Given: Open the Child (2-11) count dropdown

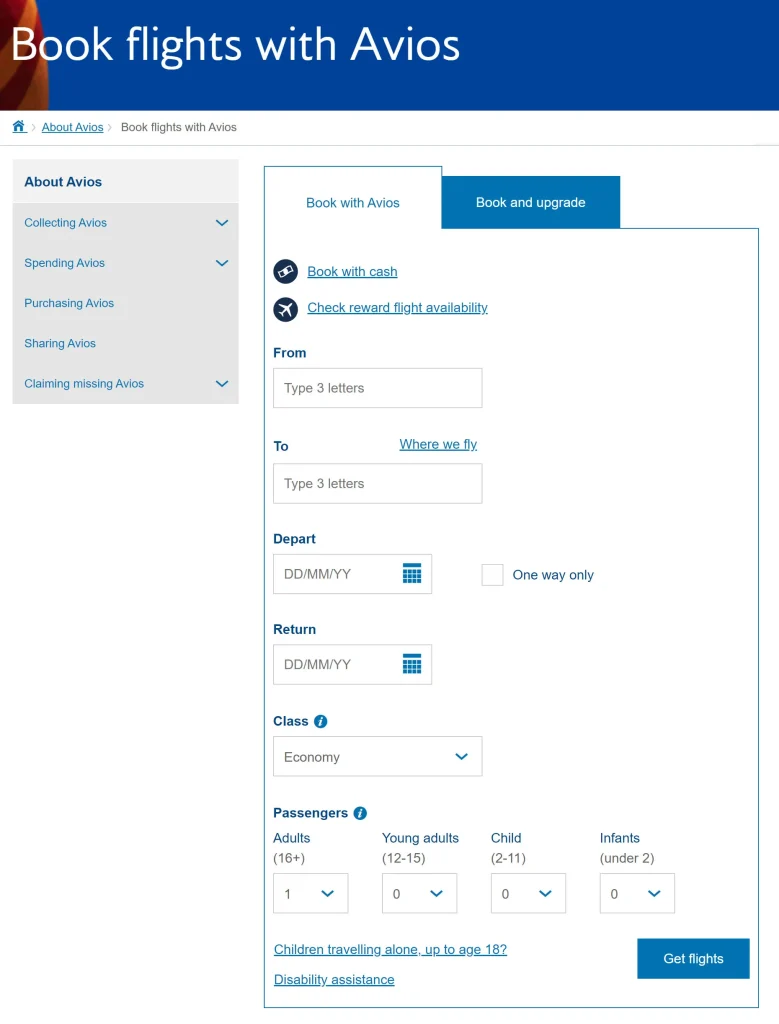Looking at the screenshot, I should pyautogui.click(x=528, y=893).
